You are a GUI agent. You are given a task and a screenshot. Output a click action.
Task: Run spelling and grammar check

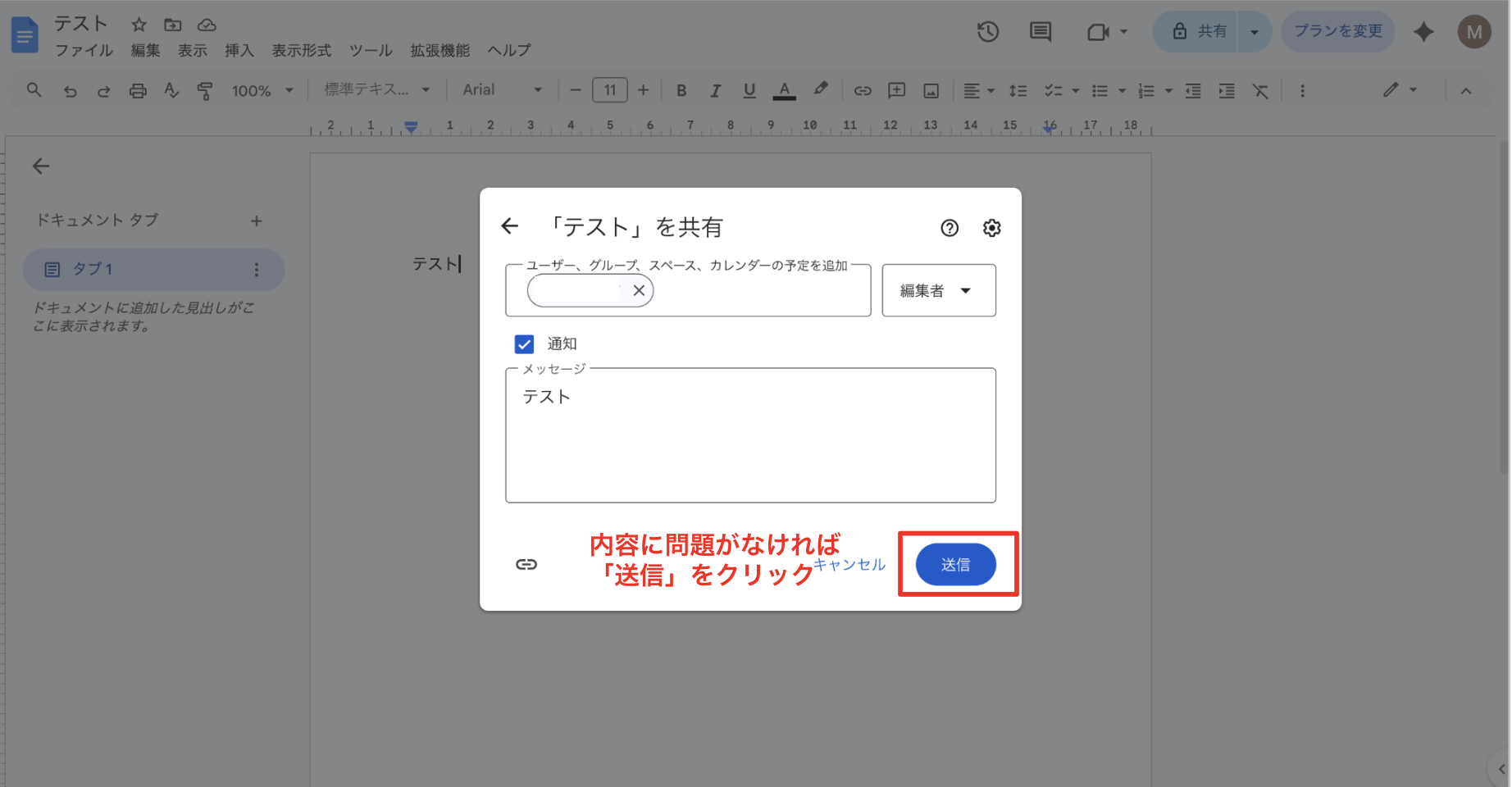(x=171, y=90)
